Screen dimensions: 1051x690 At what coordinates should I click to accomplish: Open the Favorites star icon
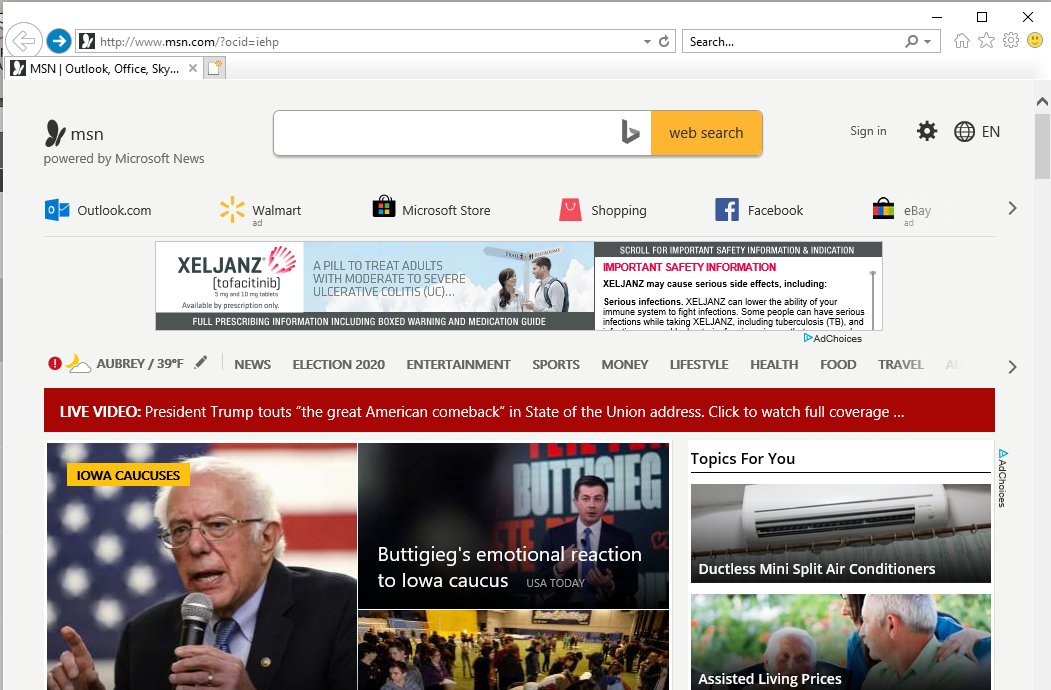987,41
